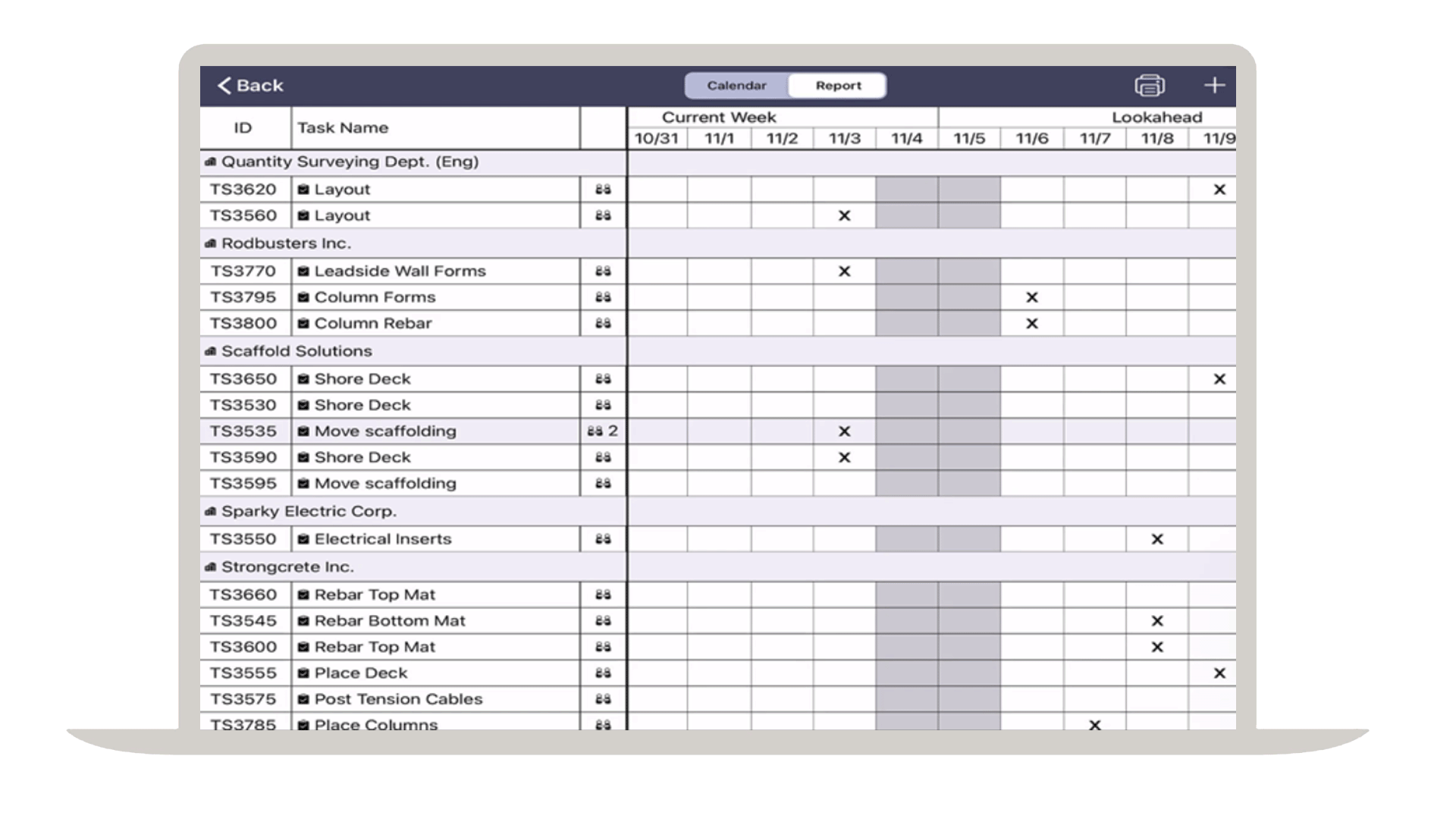Click crew icon for TS3620 Layout
This screenshot has height=822, width=1456.
coord(603,190)
